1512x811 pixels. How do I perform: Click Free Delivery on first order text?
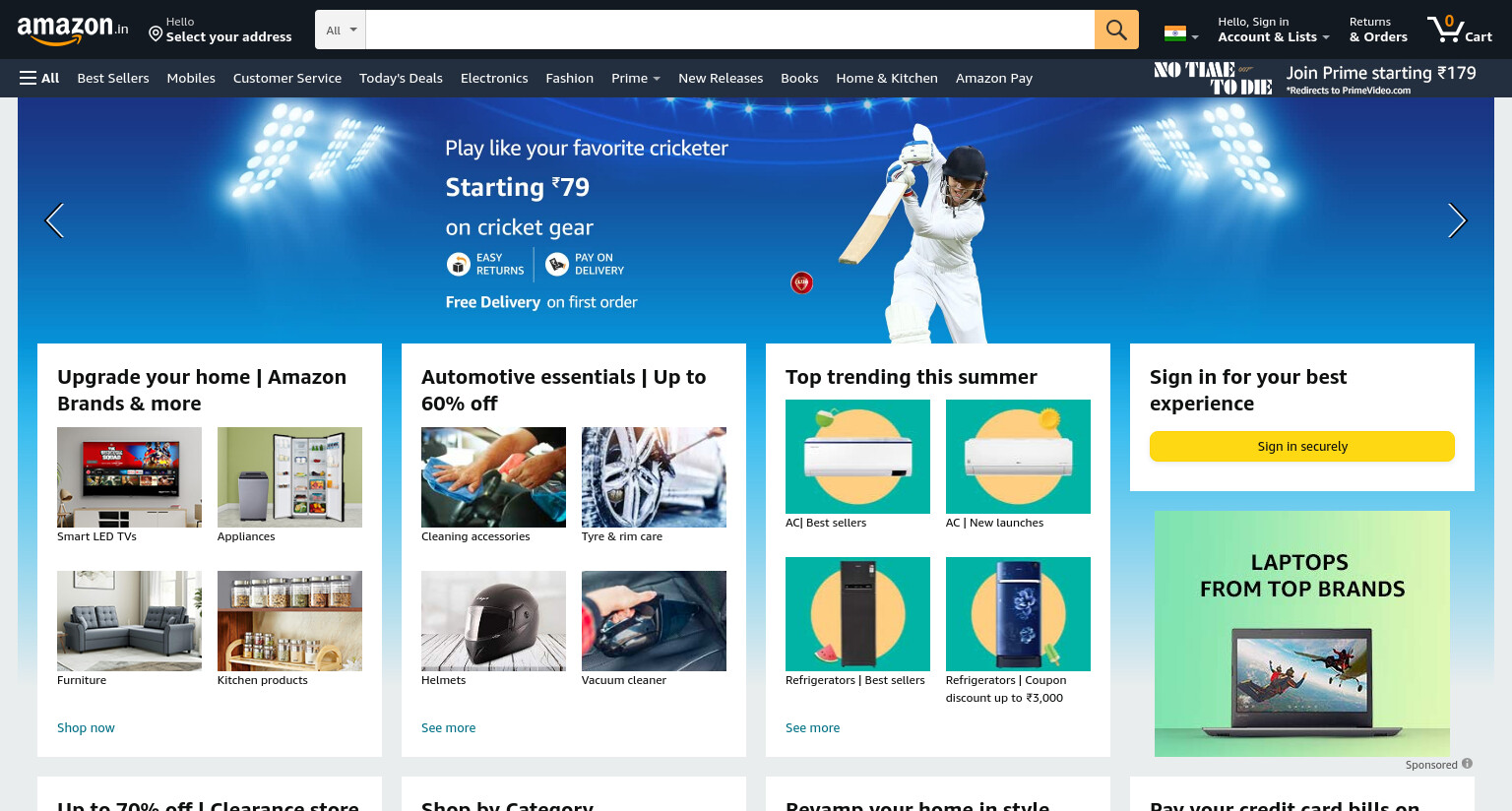541,302
